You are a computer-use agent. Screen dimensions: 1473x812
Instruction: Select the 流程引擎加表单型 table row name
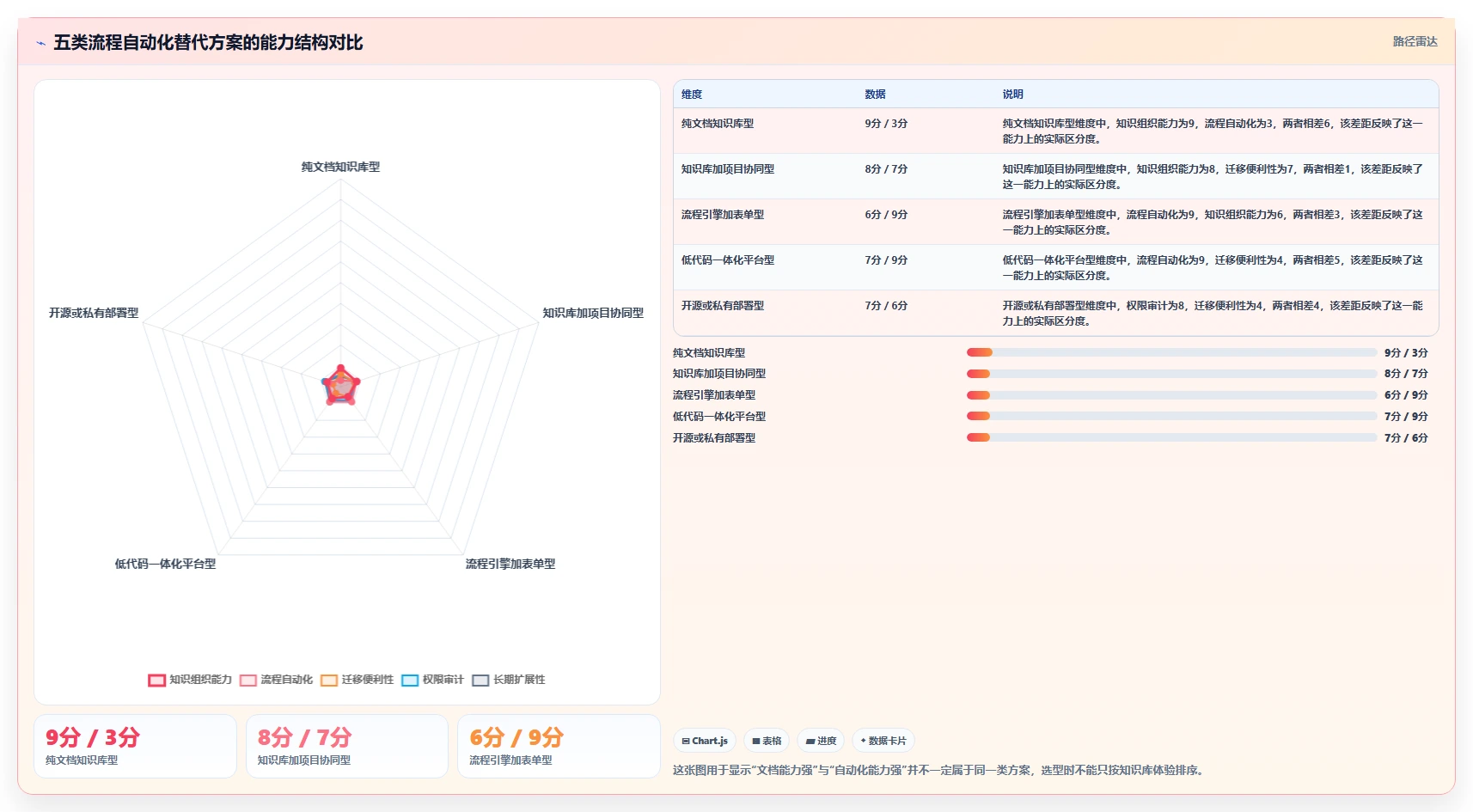(x=723, y=215)
